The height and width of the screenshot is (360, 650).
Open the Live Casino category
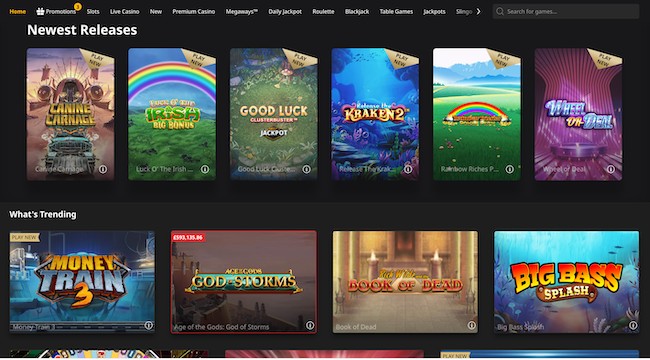click(x=125, y=12)
